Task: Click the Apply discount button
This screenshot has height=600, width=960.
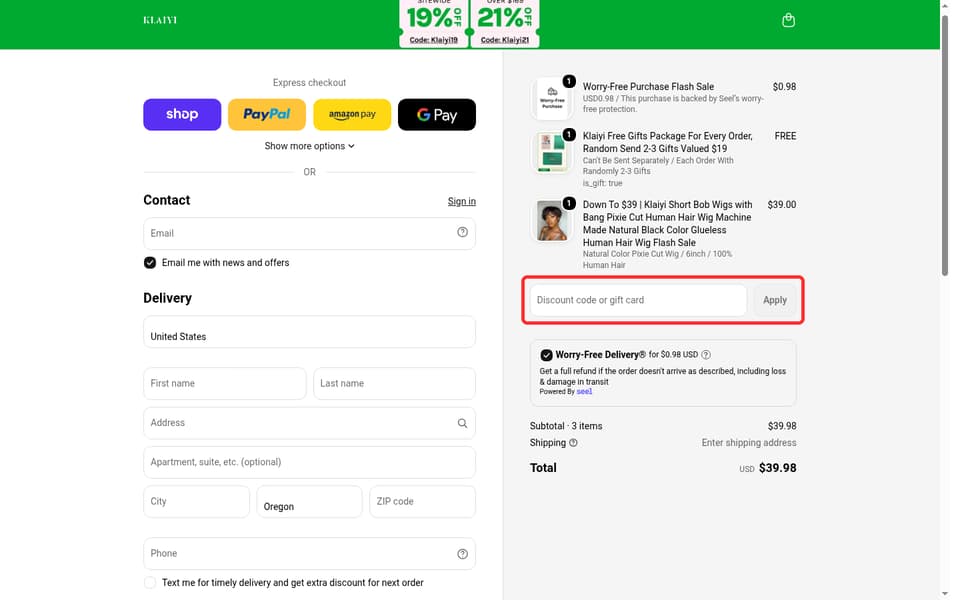Action: pos(774,300)
